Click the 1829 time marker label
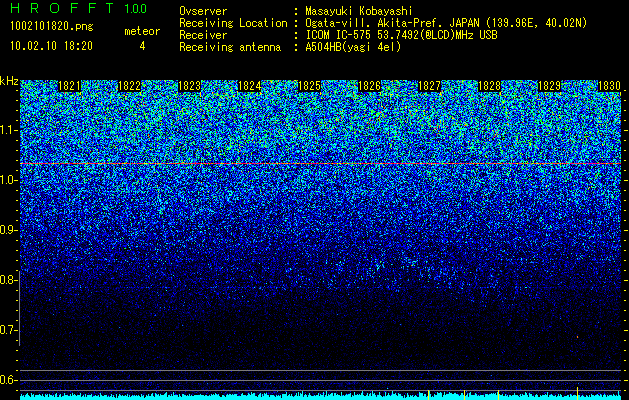This screenshot has width=629, height=400. [549, 86]
